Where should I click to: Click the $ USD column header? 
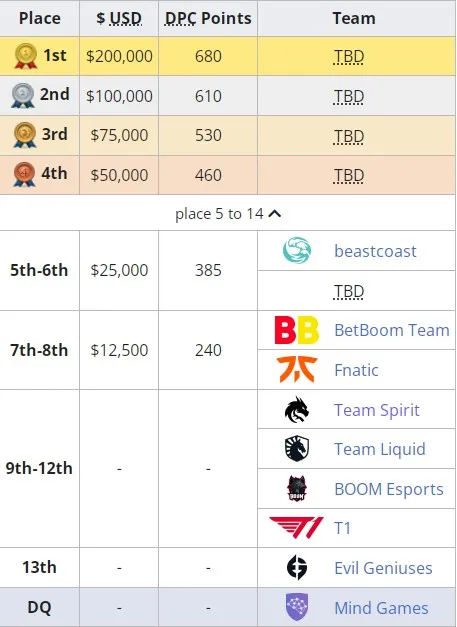click(119, 18)
